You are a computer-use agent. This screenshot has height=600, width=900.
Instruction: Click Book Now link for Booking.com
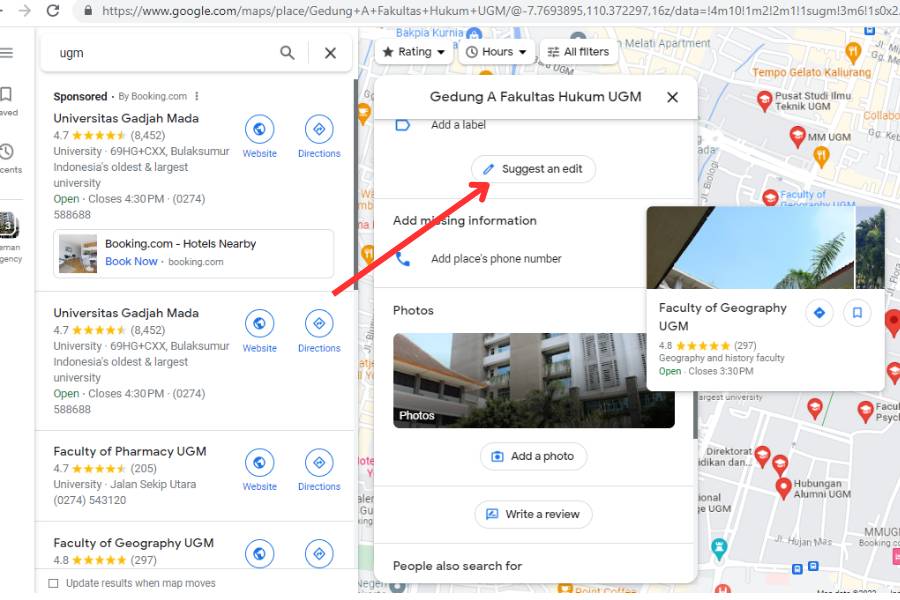(131, 261)
